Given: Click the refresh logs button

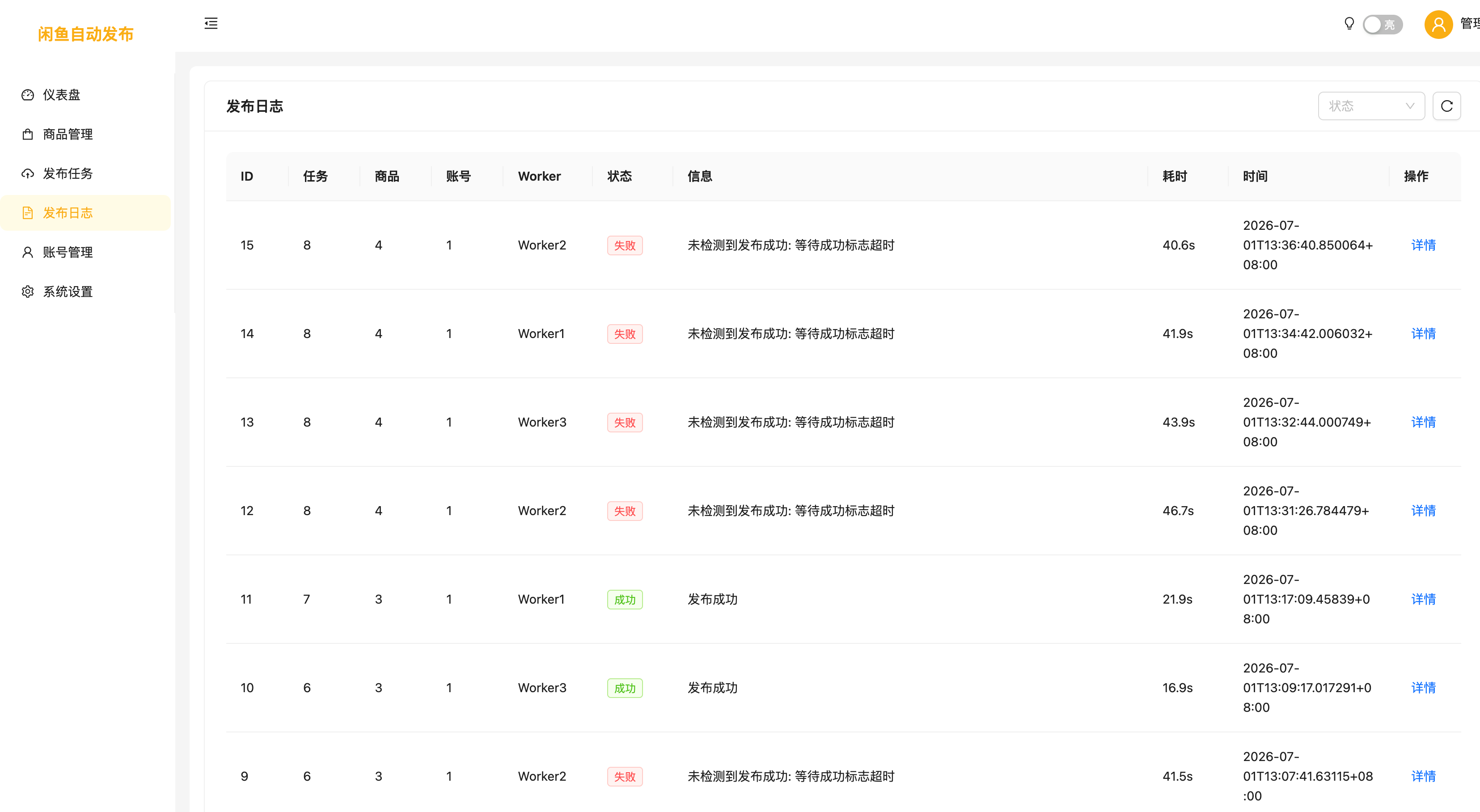Looking at the screenshot, I should pyautogui.click(x=1446, y=106).
